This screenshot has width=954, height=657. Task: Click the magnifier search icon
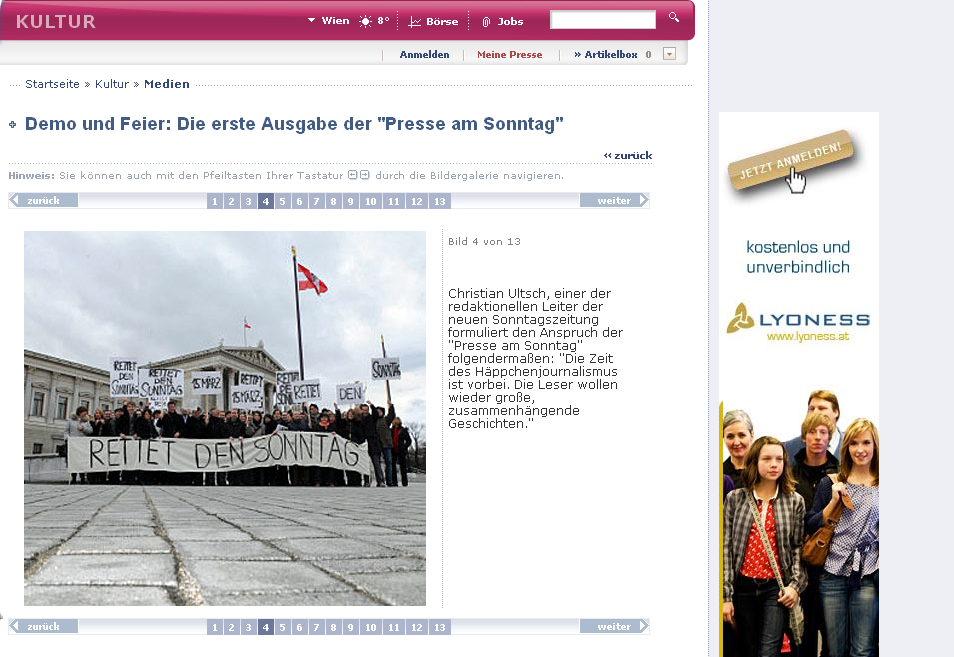pos(674,17)
